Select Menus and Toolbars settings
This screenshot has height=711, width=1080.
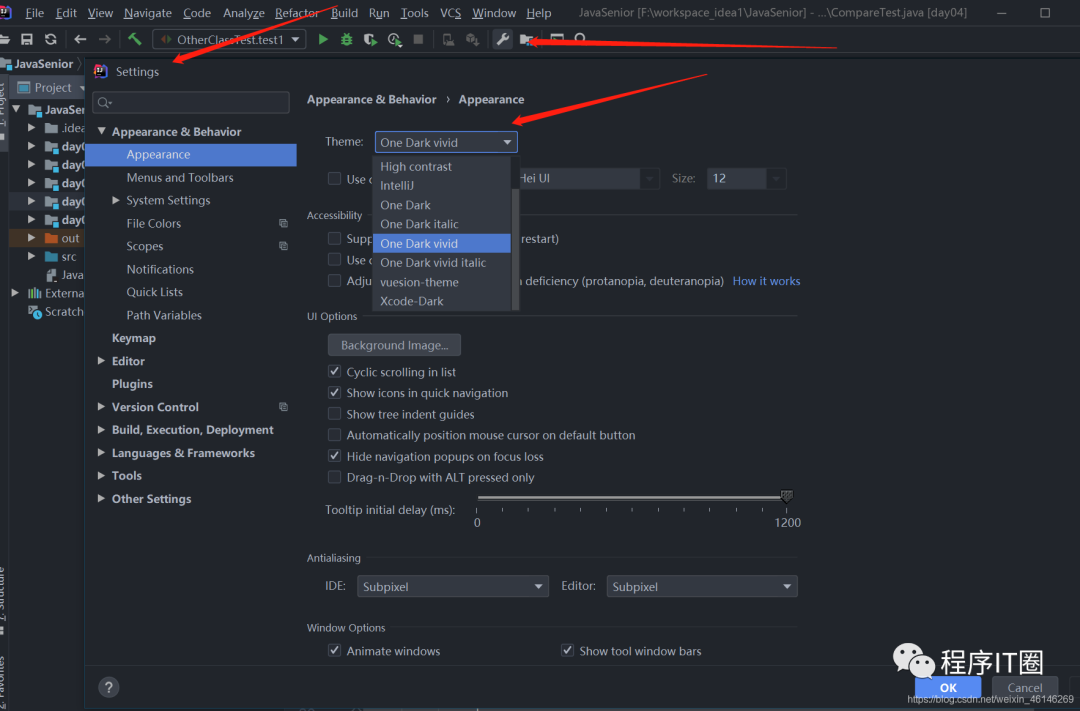180,177
